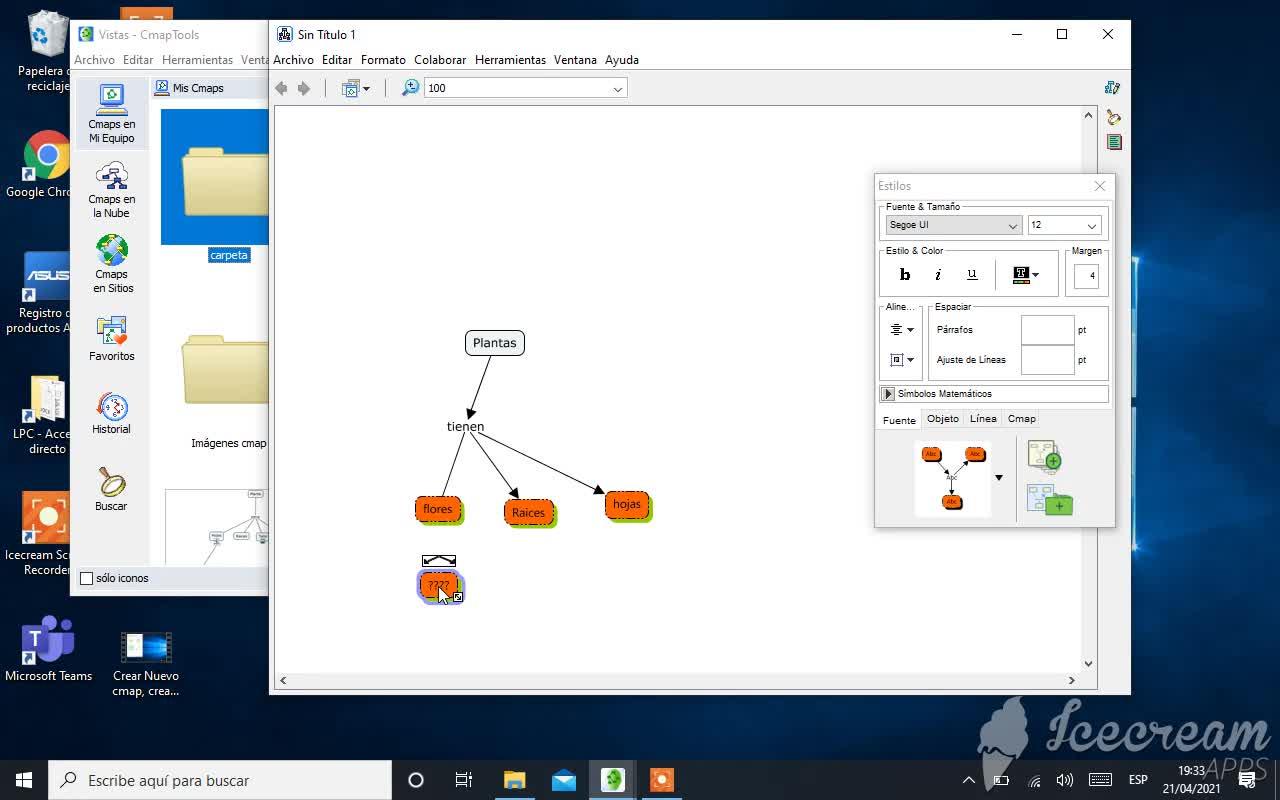Screen dimensions: 1280x800
Task: Select the Plantas concept node
Action: click(494, 343)
